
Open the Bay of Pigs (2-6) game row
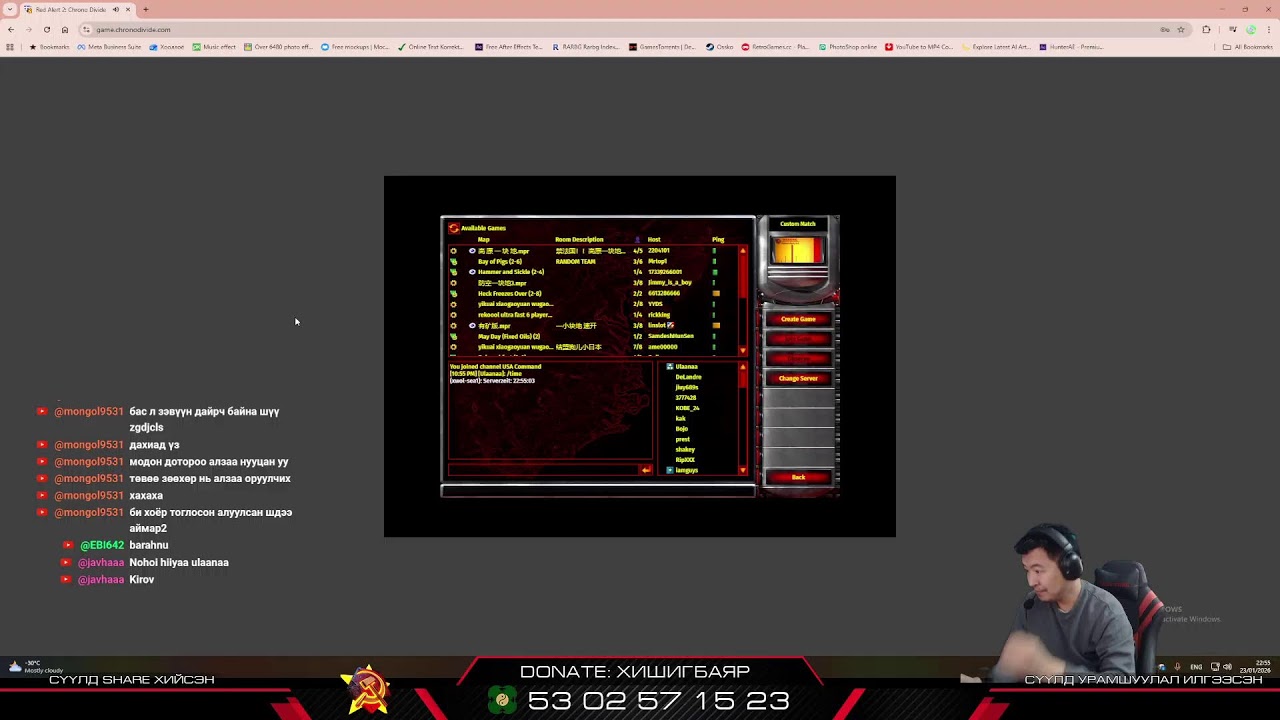(x=595, y=261)
